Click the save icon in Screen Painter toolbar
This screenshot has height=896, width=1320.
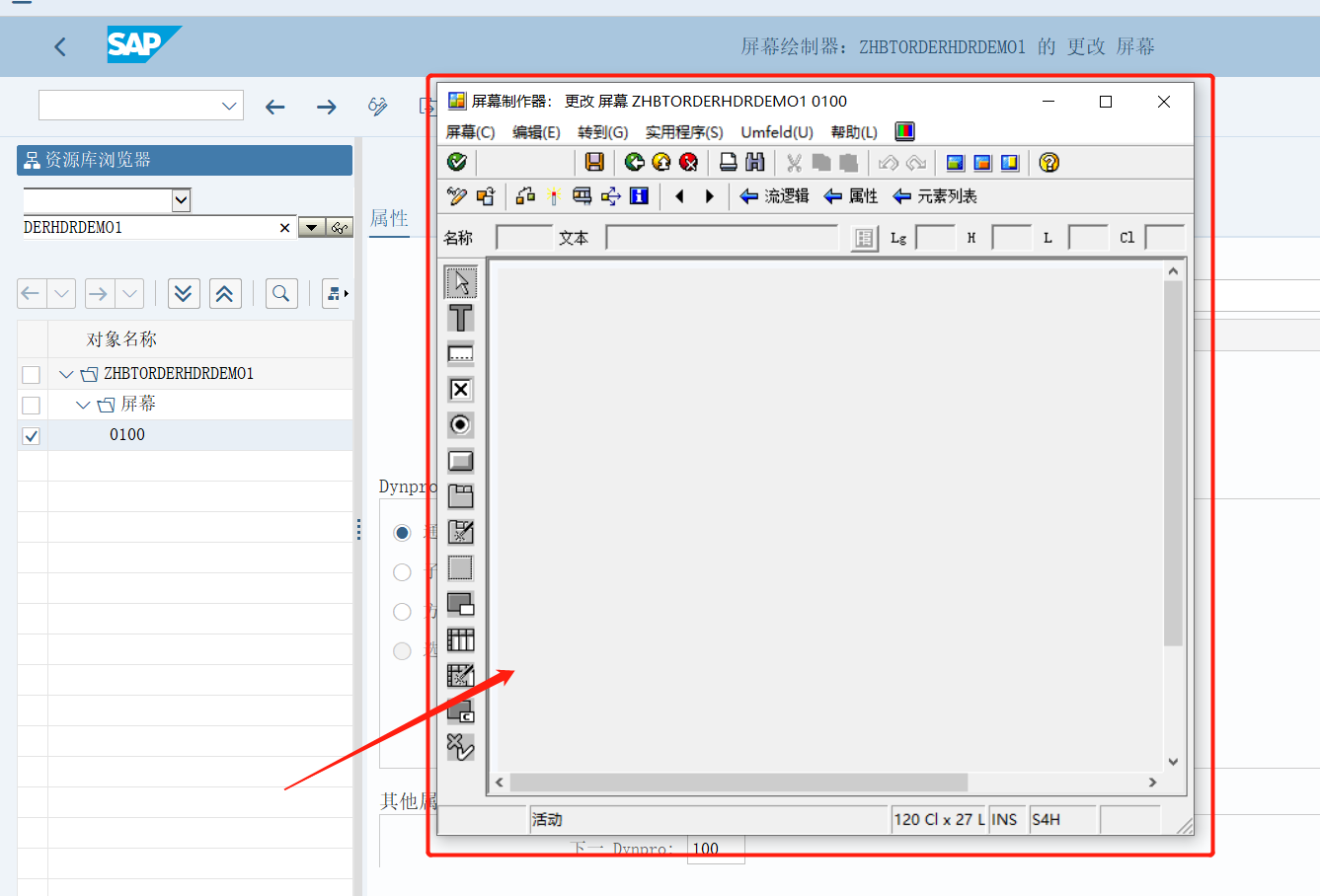593,162
